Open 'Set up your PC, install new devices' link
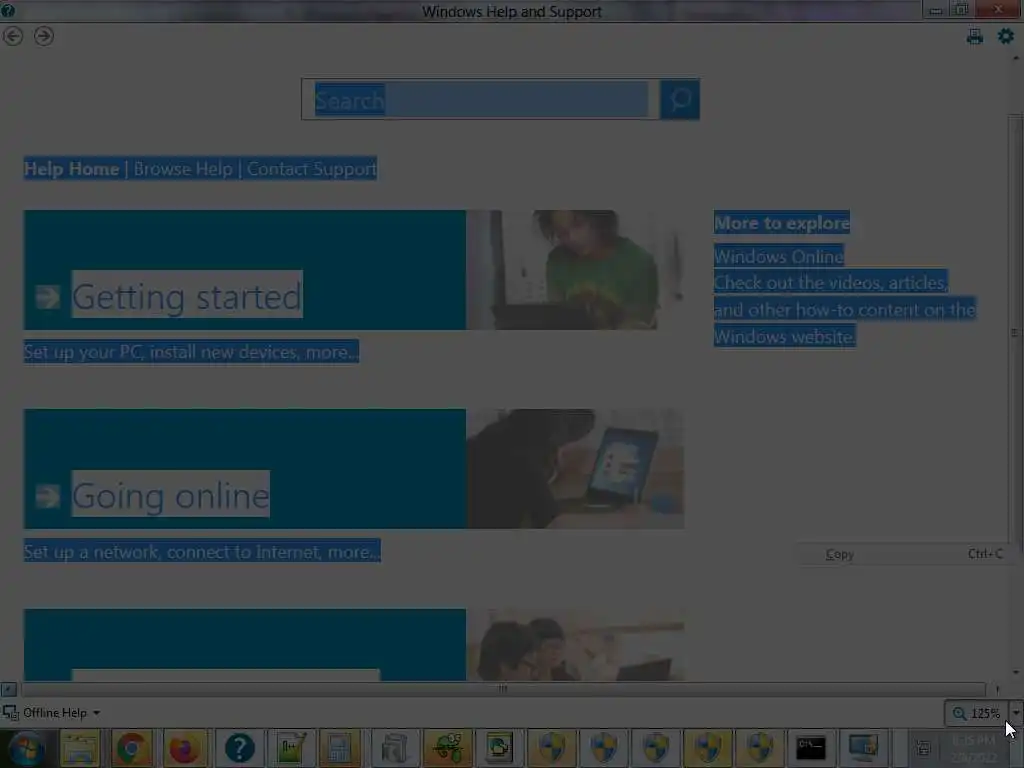The width and height of the screenshot is (1024, 768). tap(191, 352)
